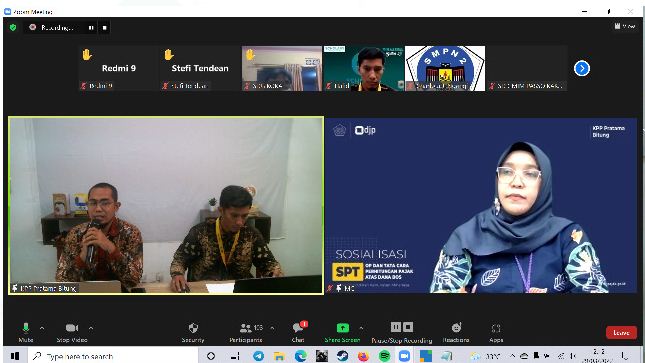Screen dimensions: 645x363
Task: Open the Participants panel
Action: 246,332
